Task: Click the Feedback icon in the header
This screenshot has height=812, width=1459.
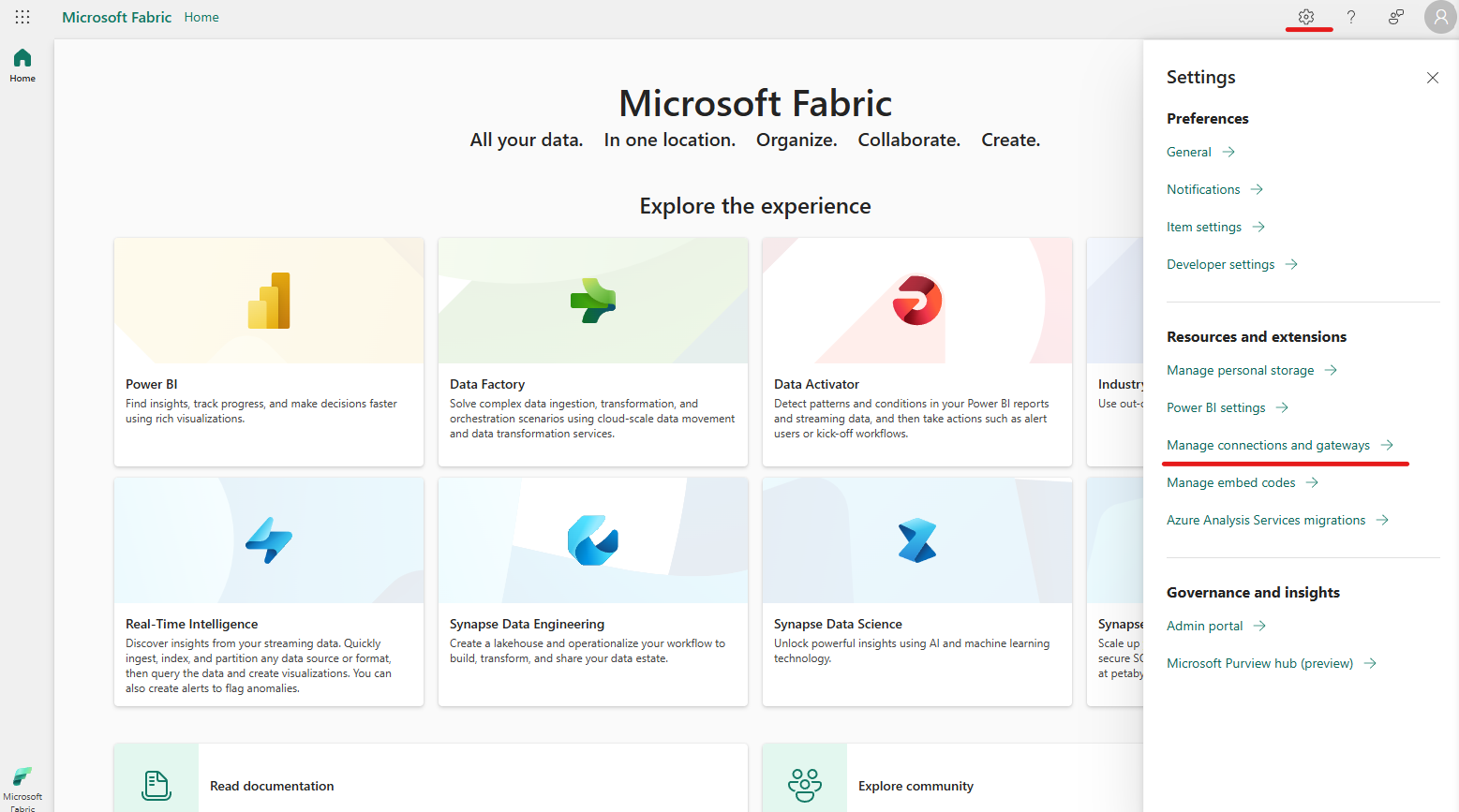Action: click(x=1396, y=17)
